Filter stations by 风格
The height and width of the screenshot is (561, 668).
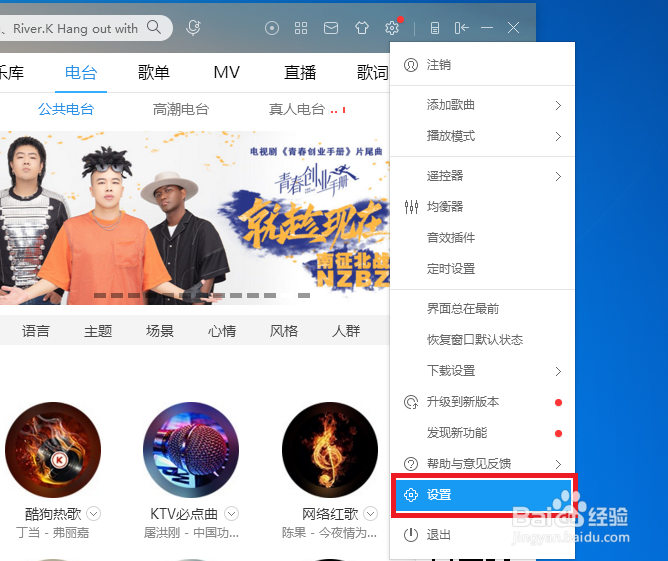tap(284, 331)
